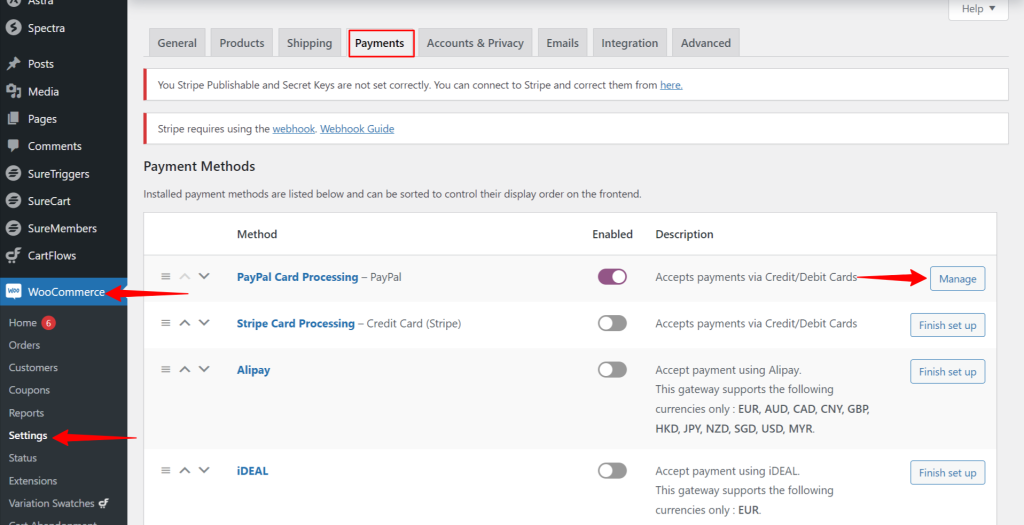Enable the Alipay payment toggle
The width and height of the screenshot is (1024, 525).
pyautogui.click(x=612, y=370)
